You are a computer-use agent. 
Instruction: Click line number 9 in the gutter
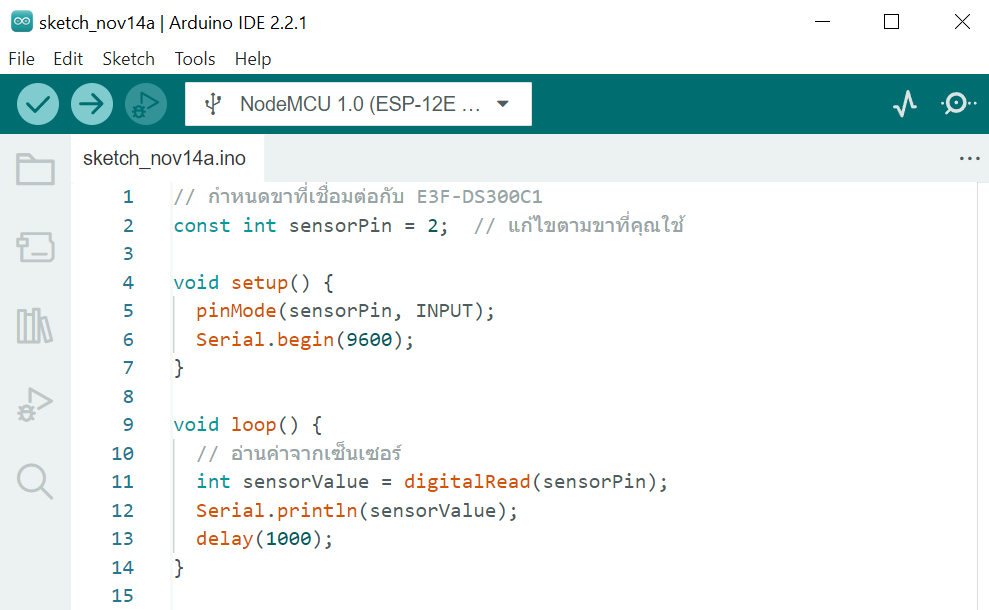128,425
